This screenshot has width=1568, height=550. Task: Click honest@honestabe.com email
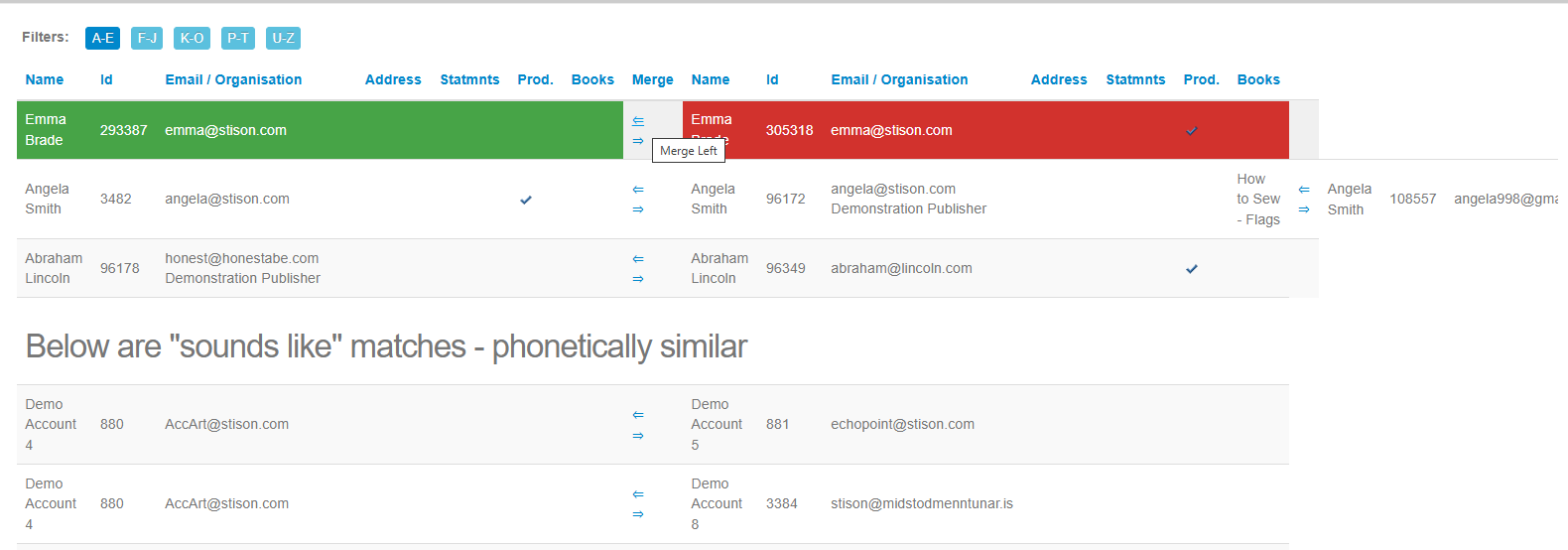241,258
